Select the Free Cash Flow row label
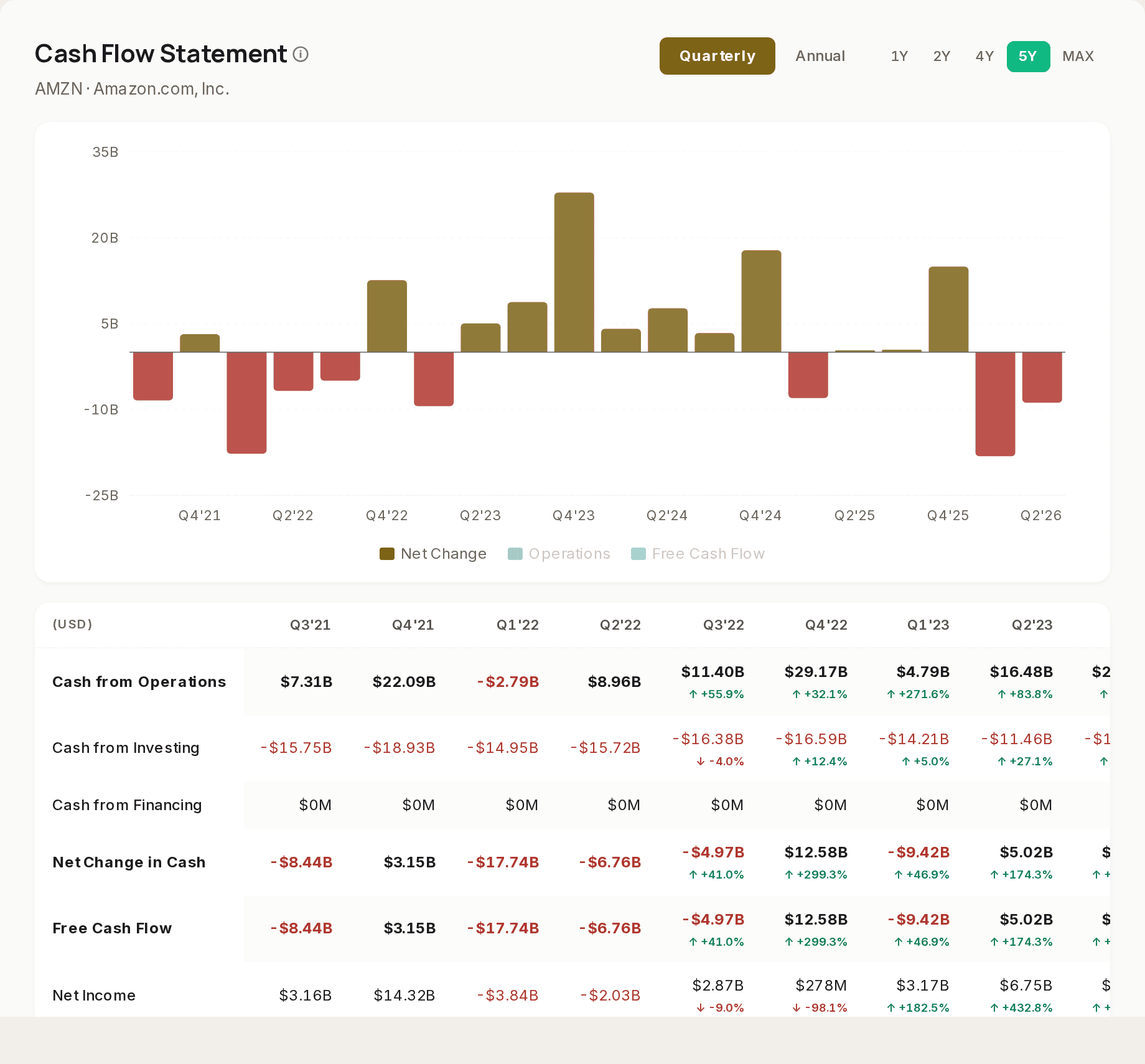This screenshot has height=1064, width=1145. 112,928
